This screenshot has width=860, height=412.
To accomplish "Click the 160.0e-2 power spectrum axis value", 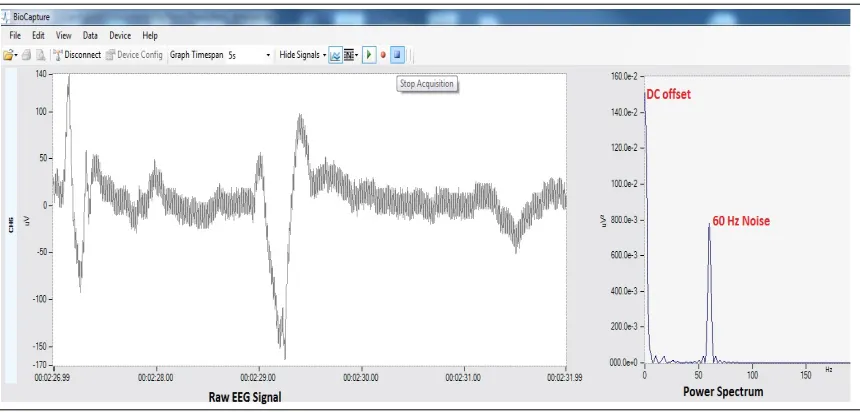I will (x=624, y=76).
